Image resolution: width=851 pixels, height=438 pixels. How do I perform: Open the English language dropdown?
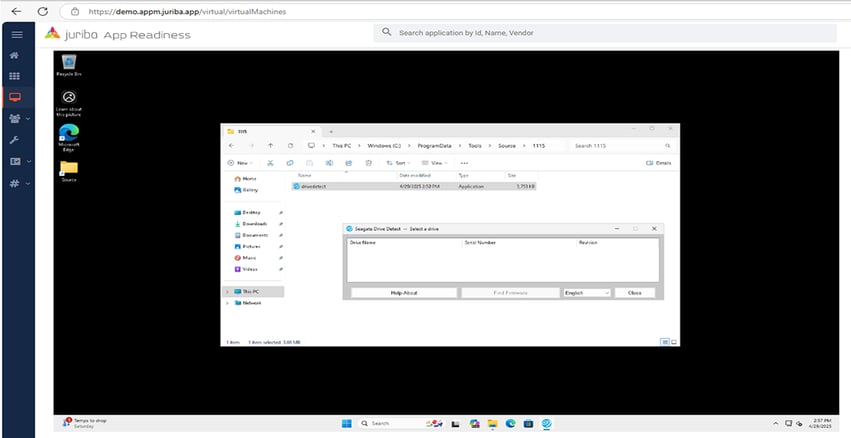coord(587,293)
